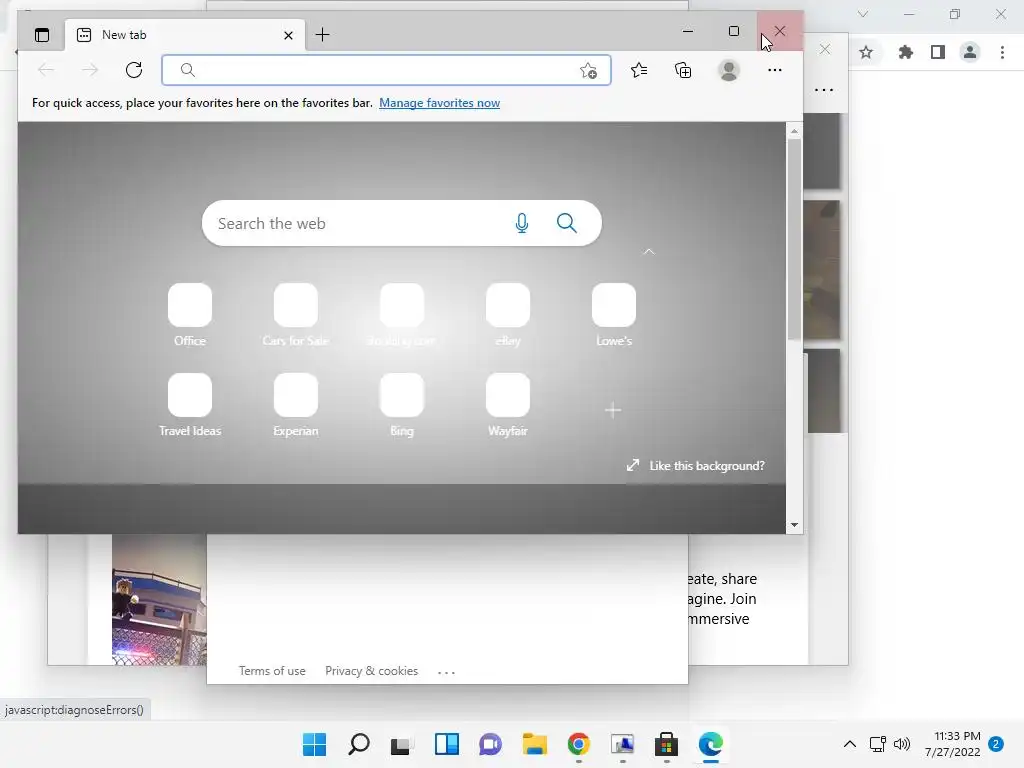Click the Roblox game thumbnail image

pyautogui.click(x=159, y=600)
